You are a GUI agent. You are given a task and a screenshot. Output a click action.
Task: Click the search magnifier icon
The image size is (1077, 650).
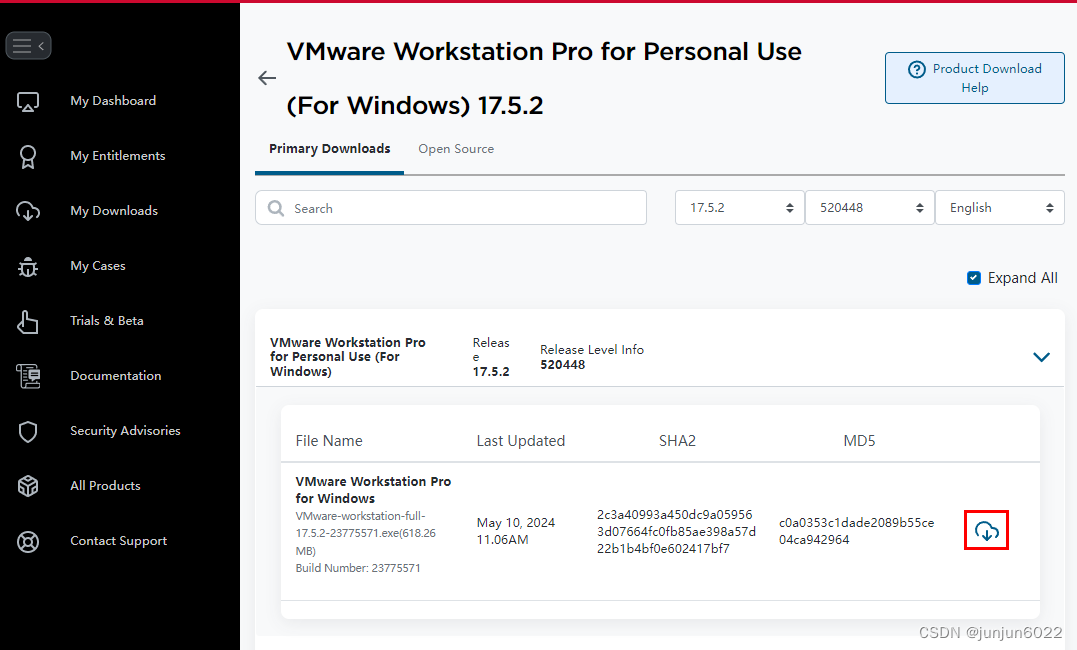[x=276, y=208]
